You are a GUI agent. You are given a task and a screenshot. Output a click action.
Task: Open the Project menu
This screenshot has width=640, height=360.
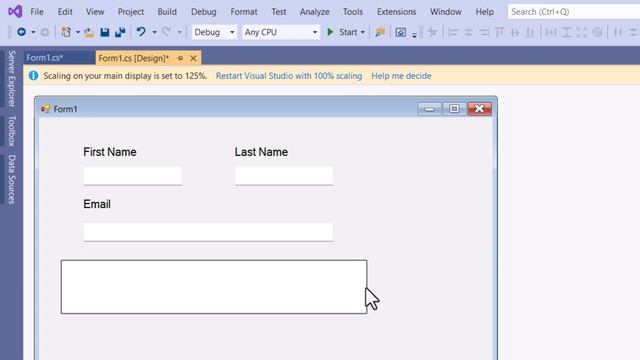point(131,12)
